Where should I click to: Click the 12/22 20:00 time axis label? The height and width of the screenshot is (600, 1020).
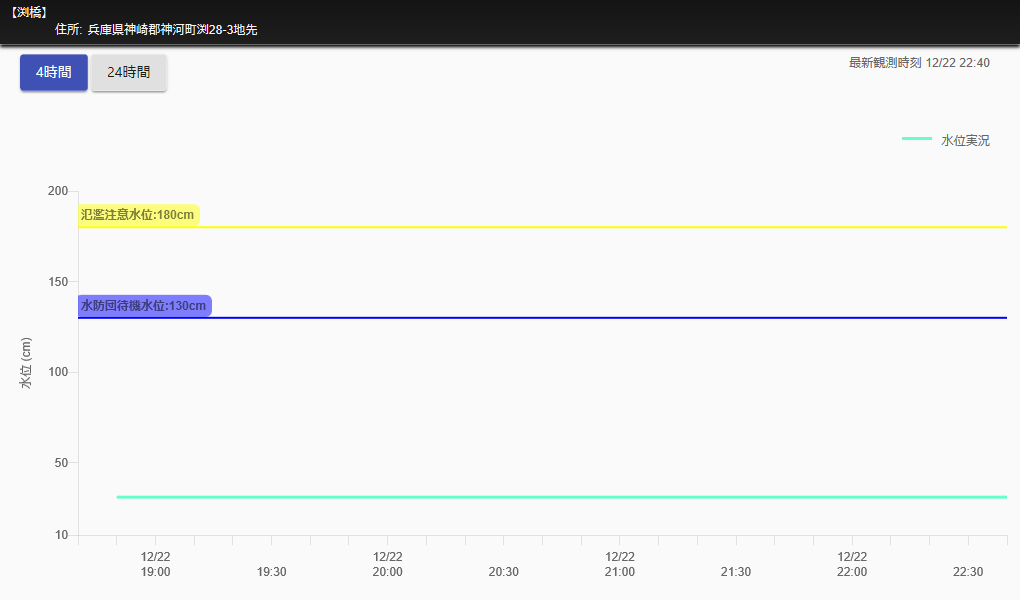tap(387, 564)
